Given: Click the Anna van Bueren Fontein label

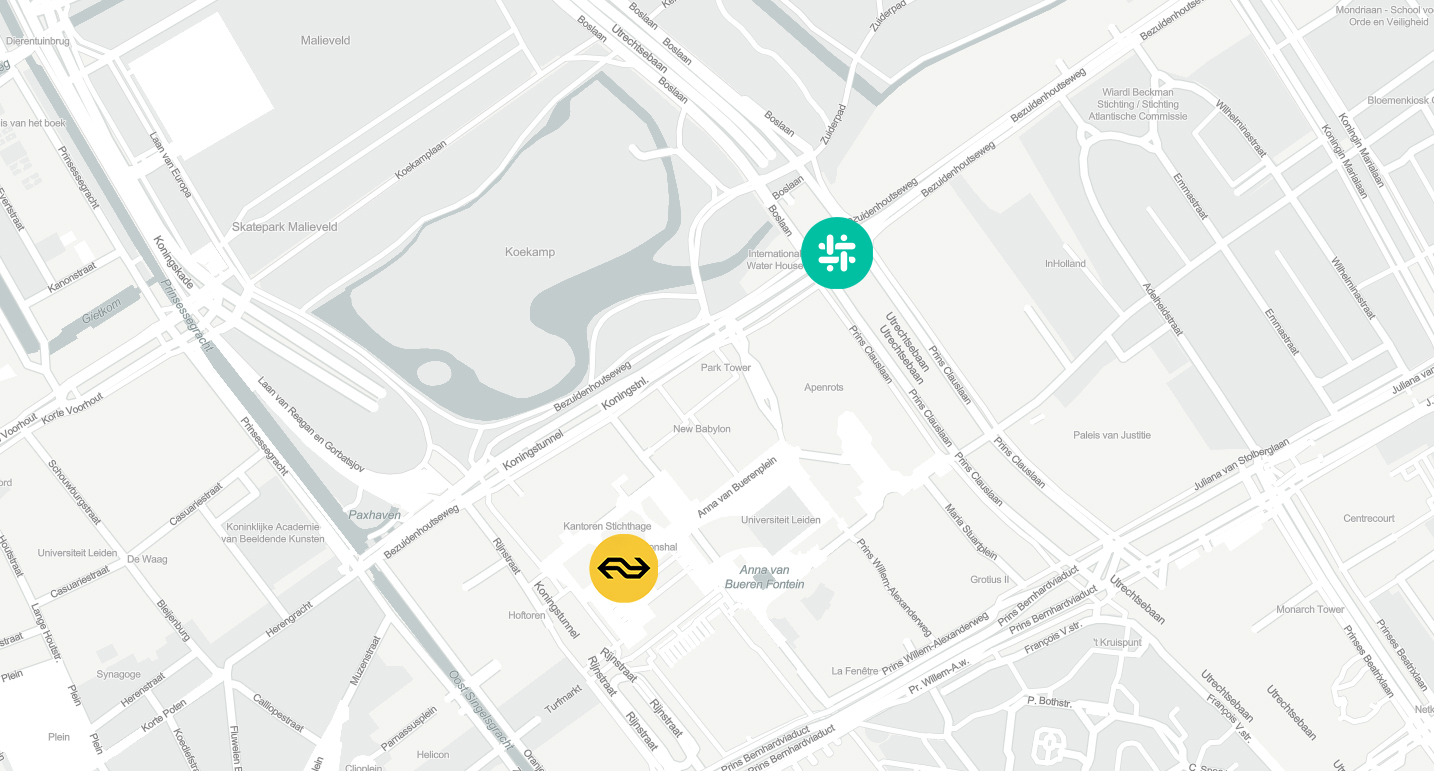Looking at the screenshot, I should 764,577.
